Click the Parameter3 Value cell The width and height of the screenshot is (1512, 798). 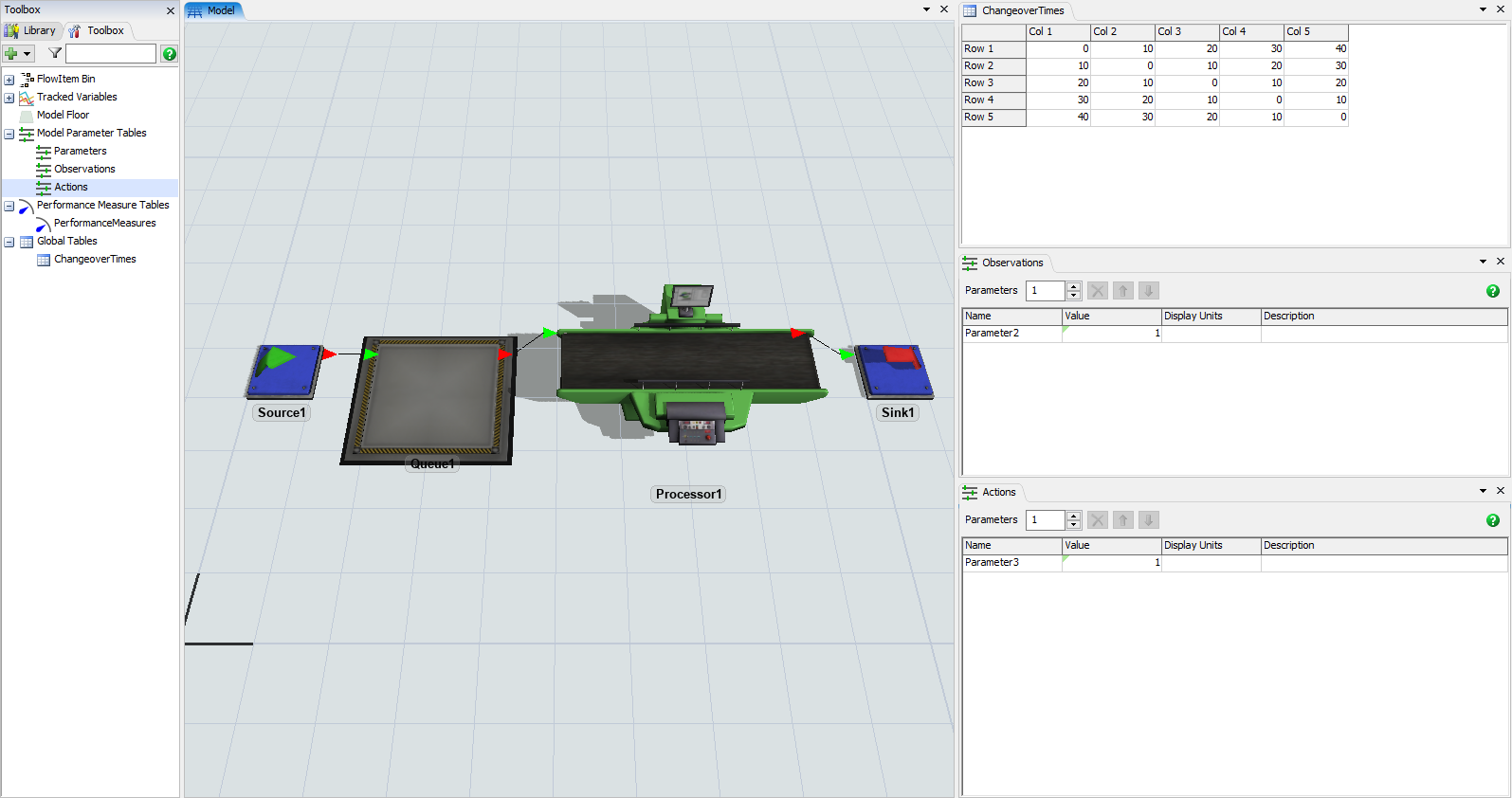1111,563
